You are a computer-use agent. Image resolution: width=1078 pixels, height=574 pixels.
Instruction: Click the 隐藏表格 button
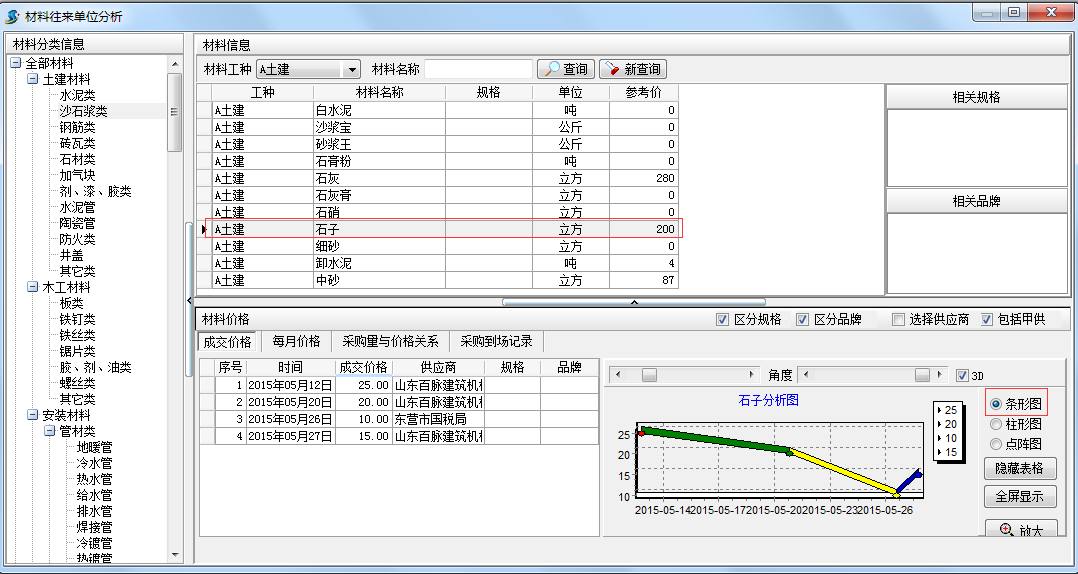pos(1019,468)
